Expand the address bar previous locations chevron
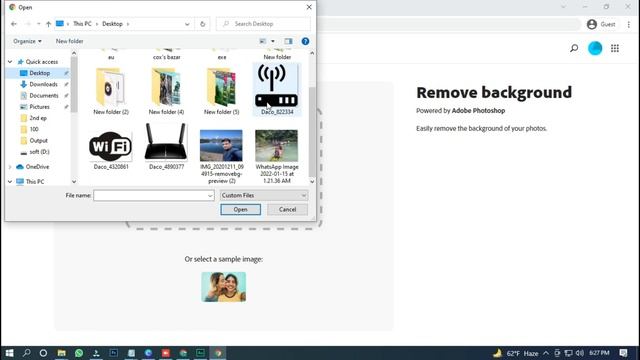This screenshot has width=640, height=360. [187, 24]
